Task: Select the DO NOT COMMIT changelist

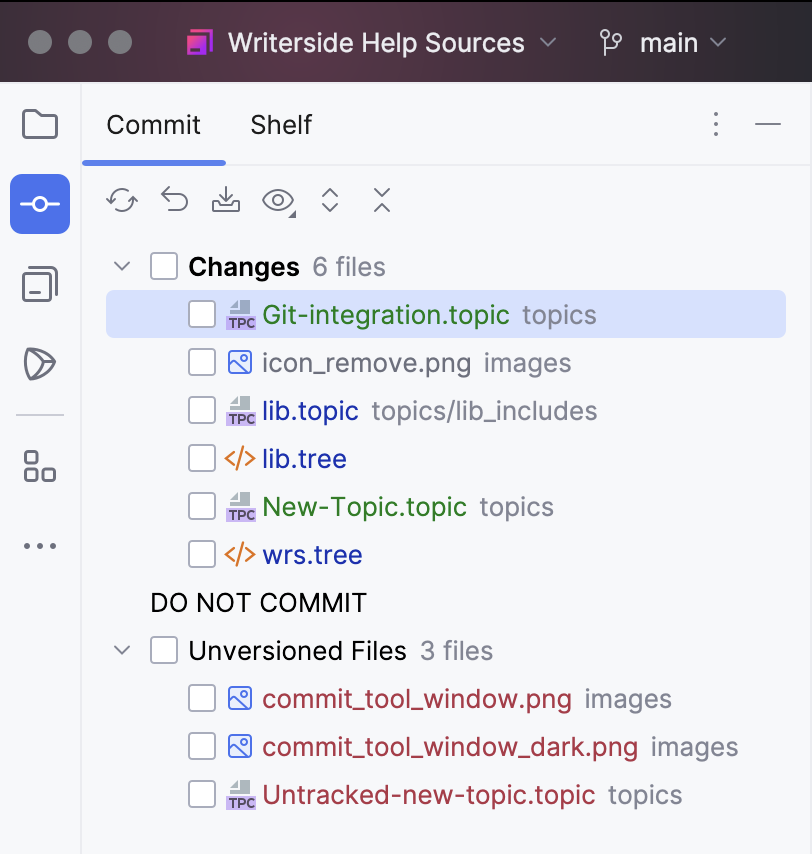Action: (258, 602)
